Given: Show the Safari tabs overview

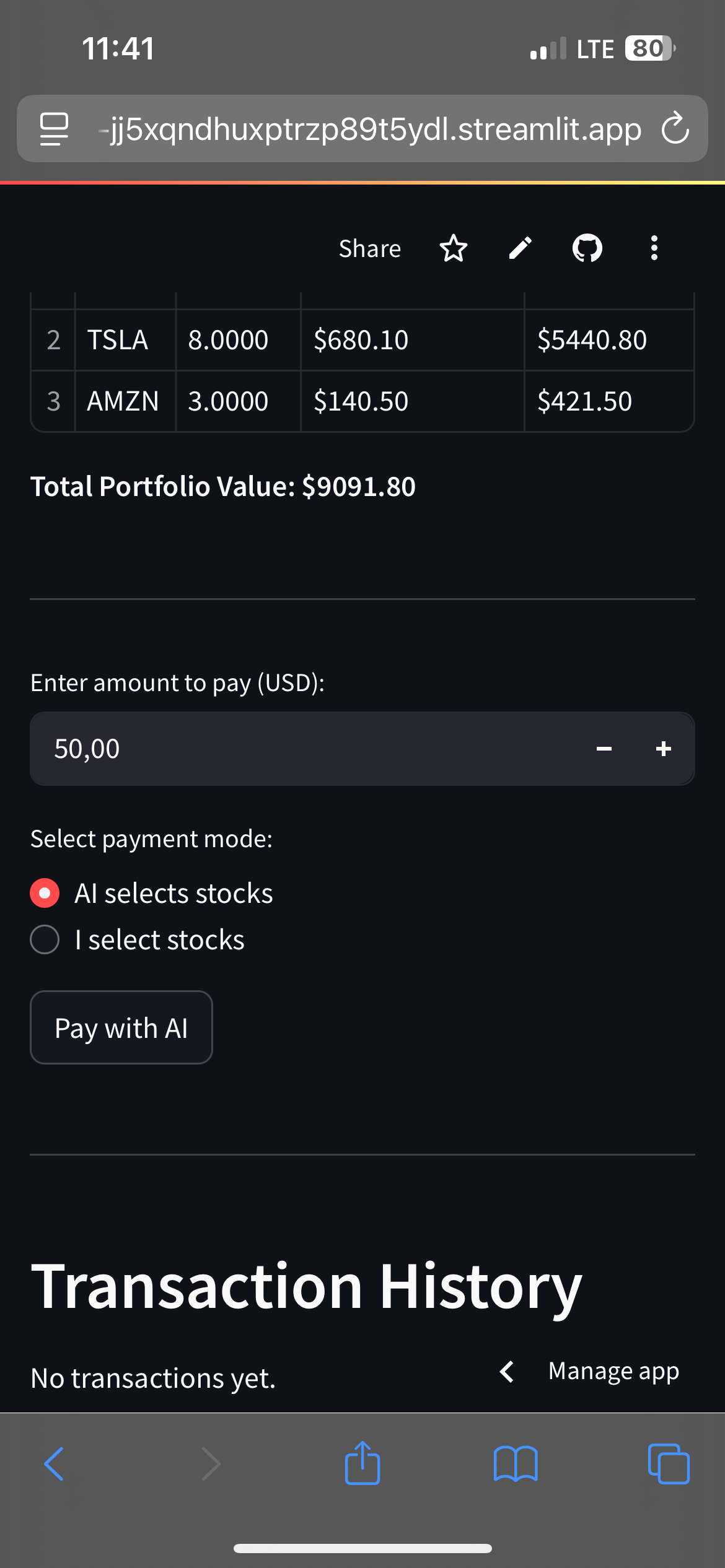Looking at the screenshot, I should [x=668, y=1464].
